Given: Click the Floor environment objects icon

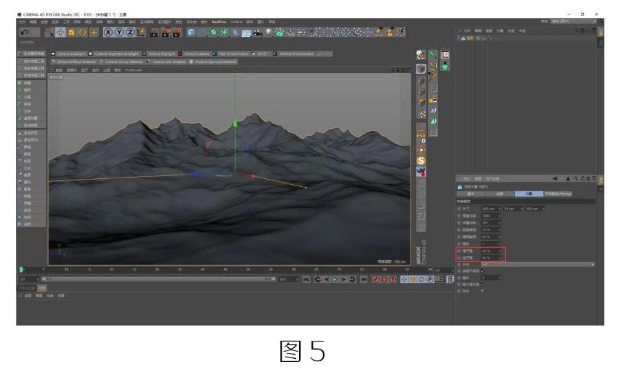Looking at the screenshot, I should 246,32.
